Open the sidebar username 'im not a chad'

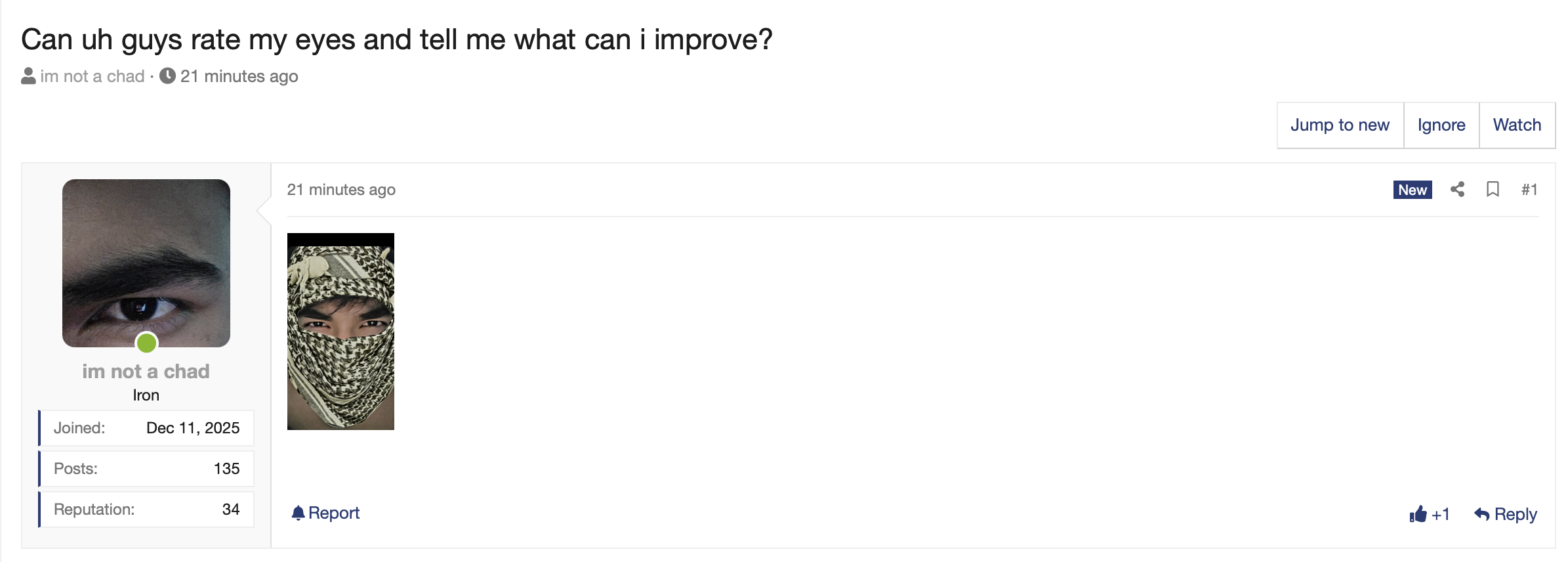[x=146, y=371]
